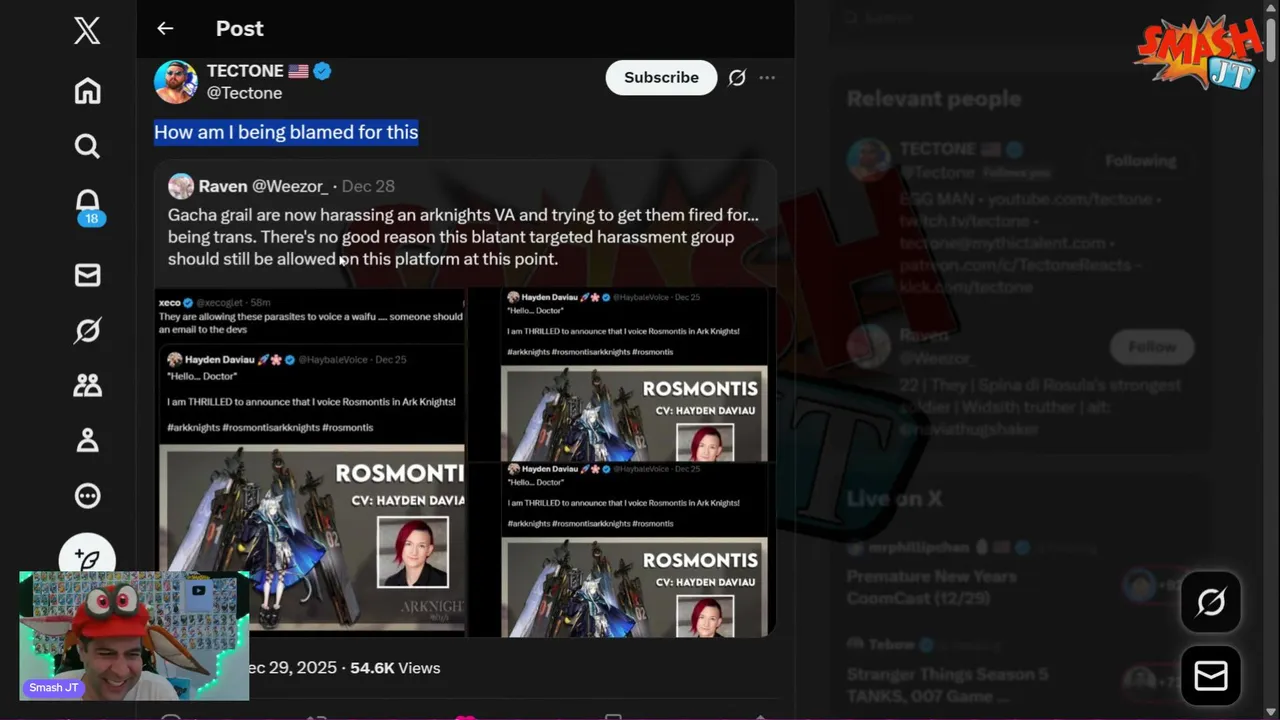
Task: Open Messages envelope in sidebar
Action: point(87,275)
